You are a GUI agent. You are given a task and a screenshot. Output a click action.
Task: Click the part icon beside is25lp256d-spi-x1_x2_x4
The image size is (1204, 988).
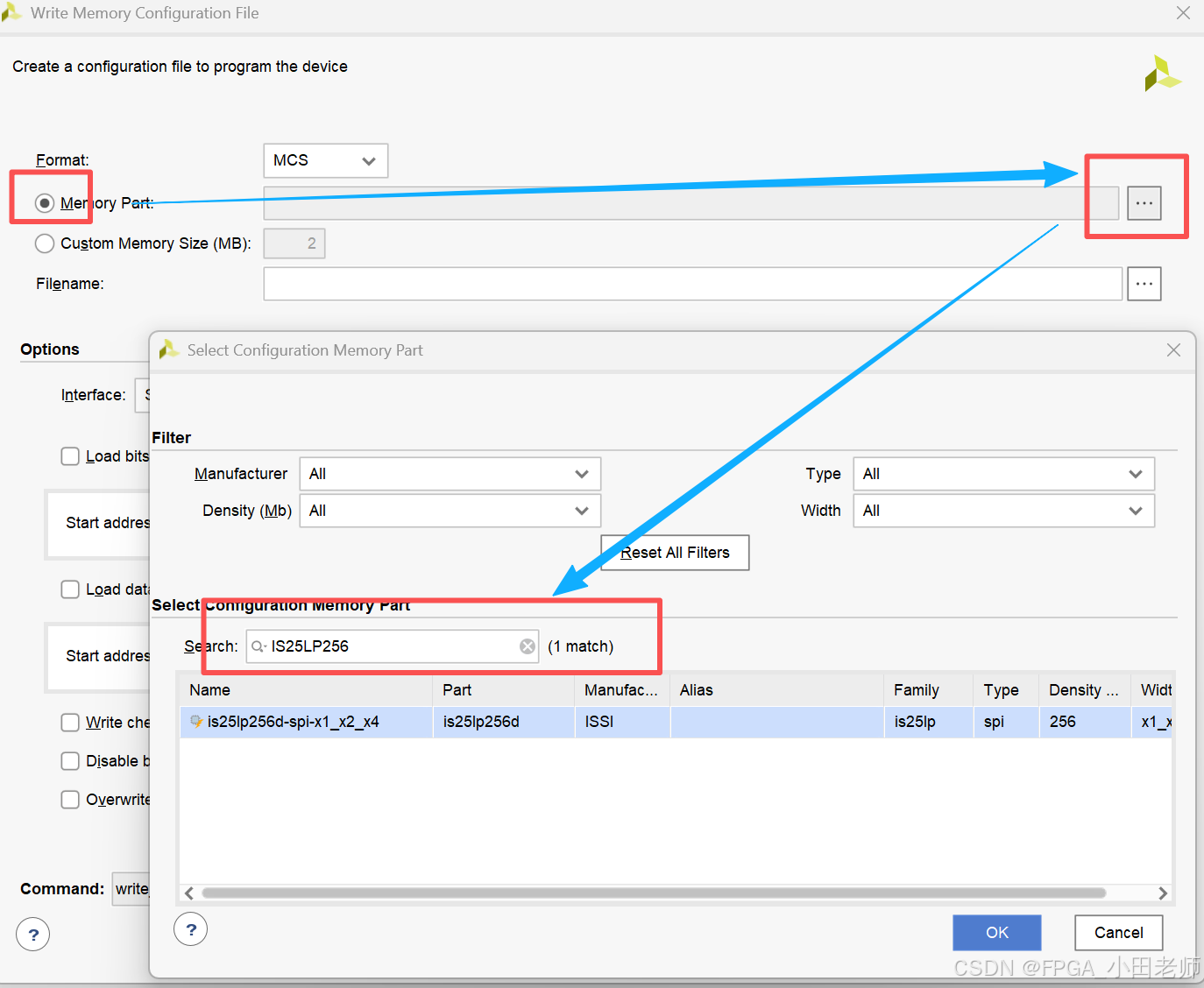196,722
